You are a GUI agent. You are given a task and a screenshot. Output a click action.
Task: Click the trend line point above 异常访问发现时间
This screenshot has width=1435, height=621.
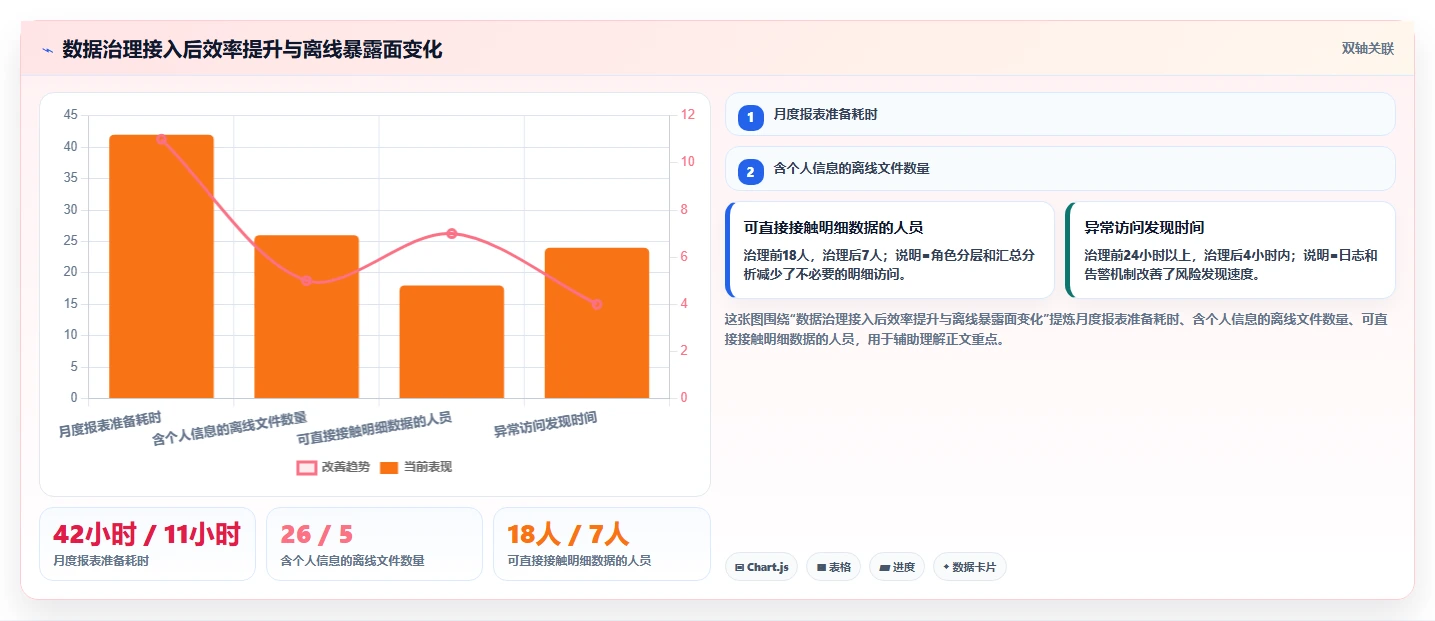pyautogui.click(x=597, y=304)
